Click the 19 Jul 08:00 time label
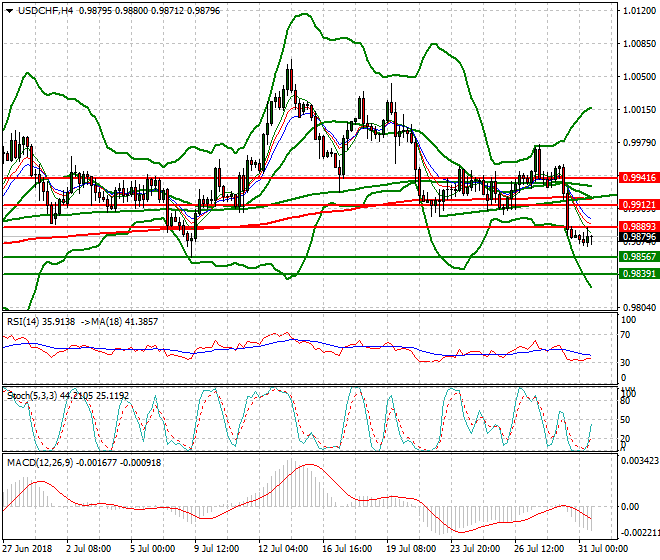Viewport: 660px width, 560px height. pos(411,549)
